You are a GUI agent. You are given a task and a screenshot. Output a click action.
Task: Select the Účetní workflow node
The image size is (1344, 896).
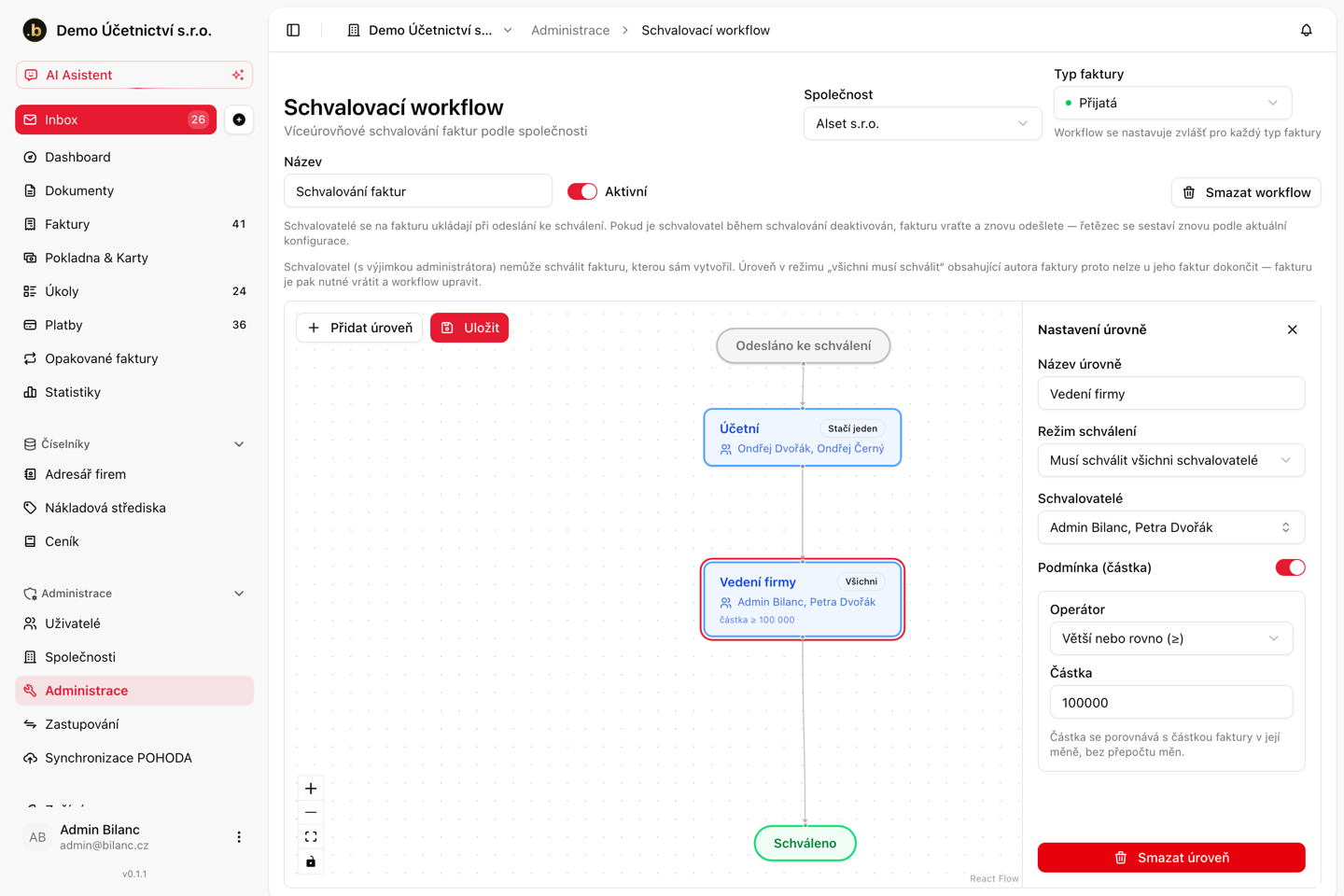[x=803, y=437]
